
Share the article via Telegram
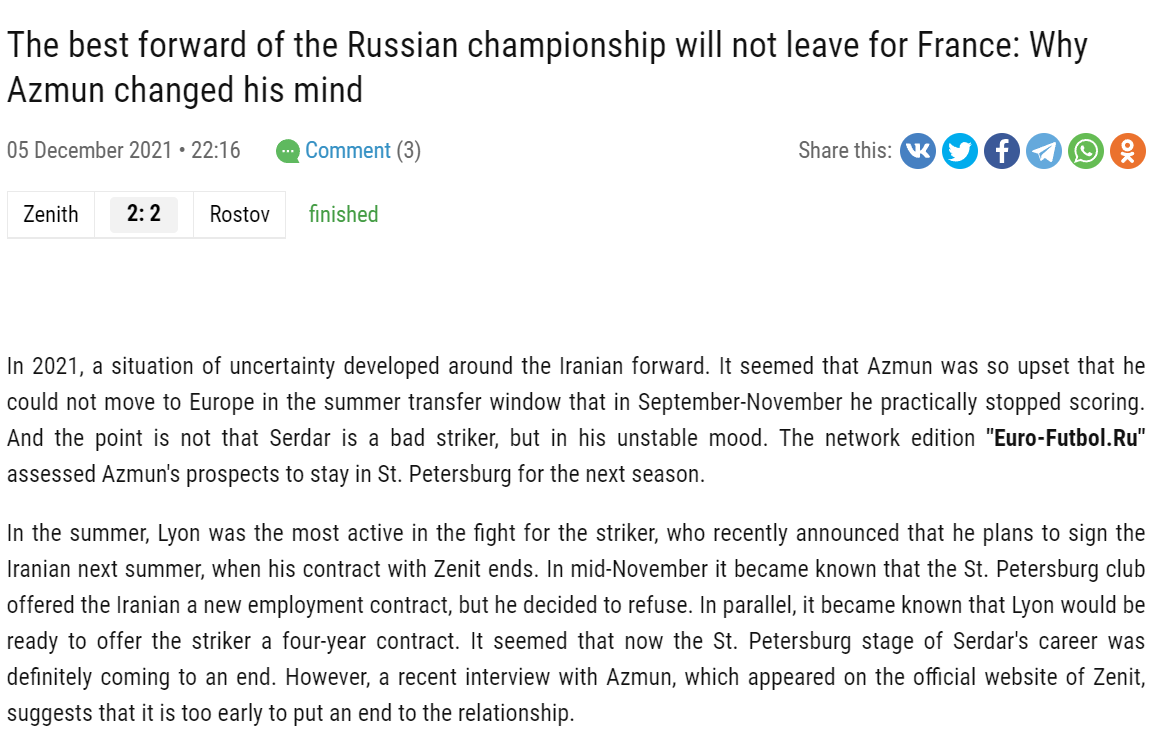point(1043,151)
